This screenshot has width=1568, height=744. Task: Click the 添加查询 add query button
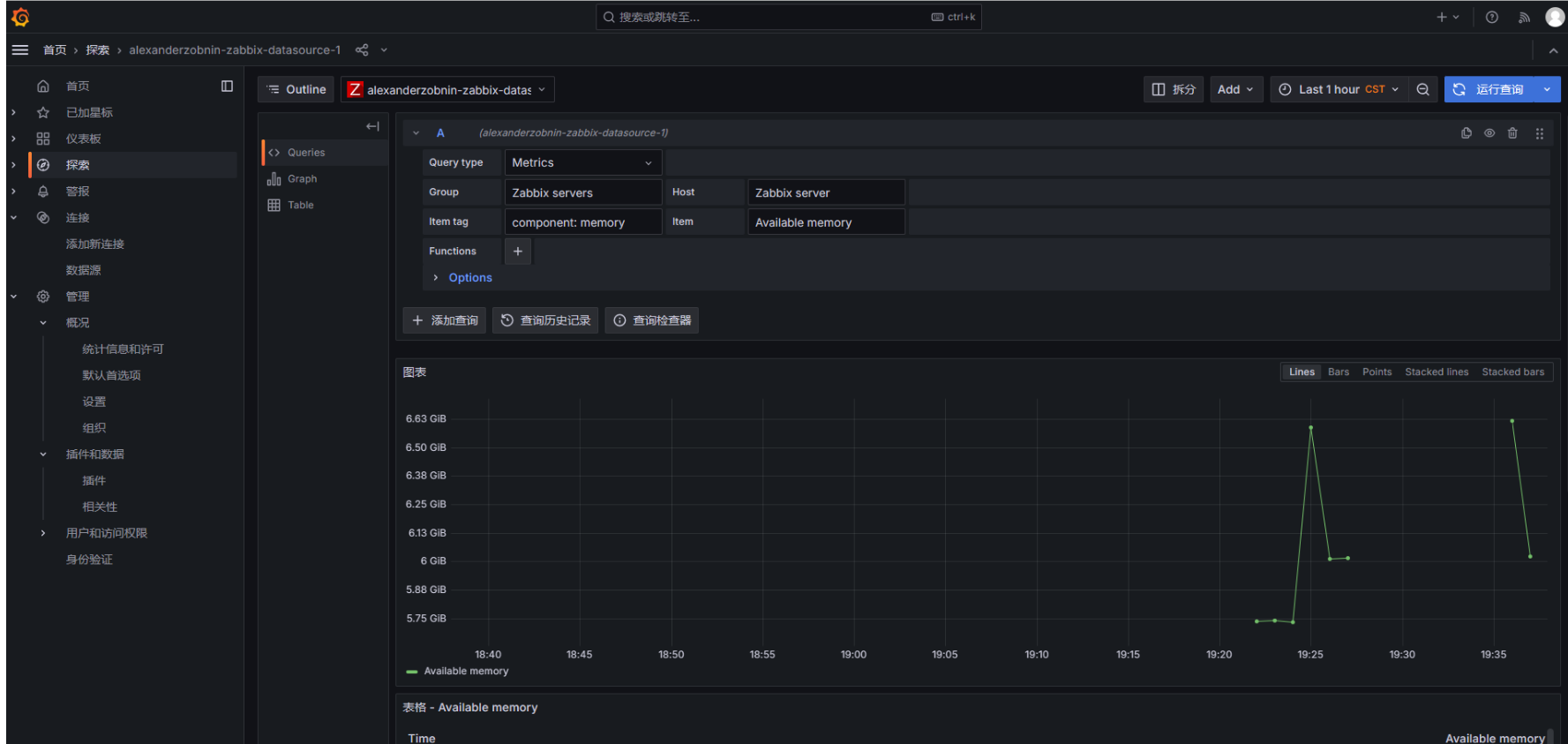[x=445, y=320]
